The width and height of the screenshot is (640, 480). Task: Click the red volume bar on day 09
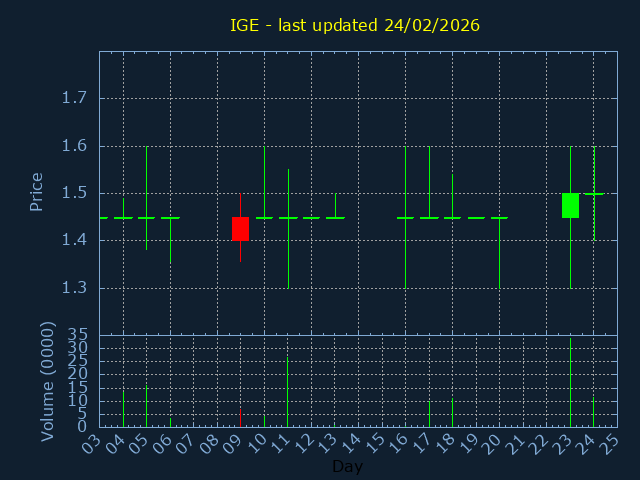tap(240, 418)
